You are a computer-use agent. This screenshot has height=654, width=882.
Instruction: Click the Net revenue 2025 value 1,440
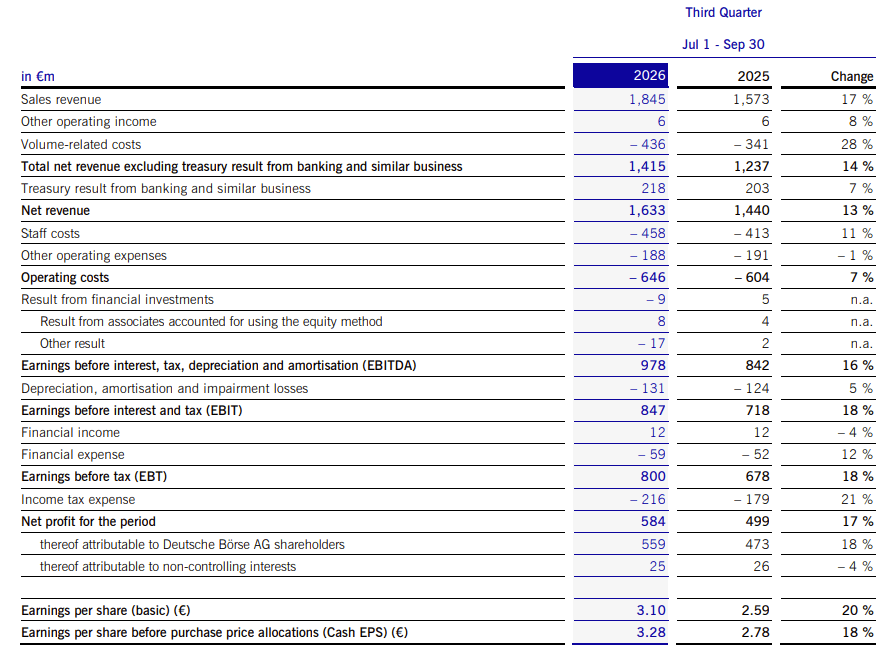pos(751,210)
